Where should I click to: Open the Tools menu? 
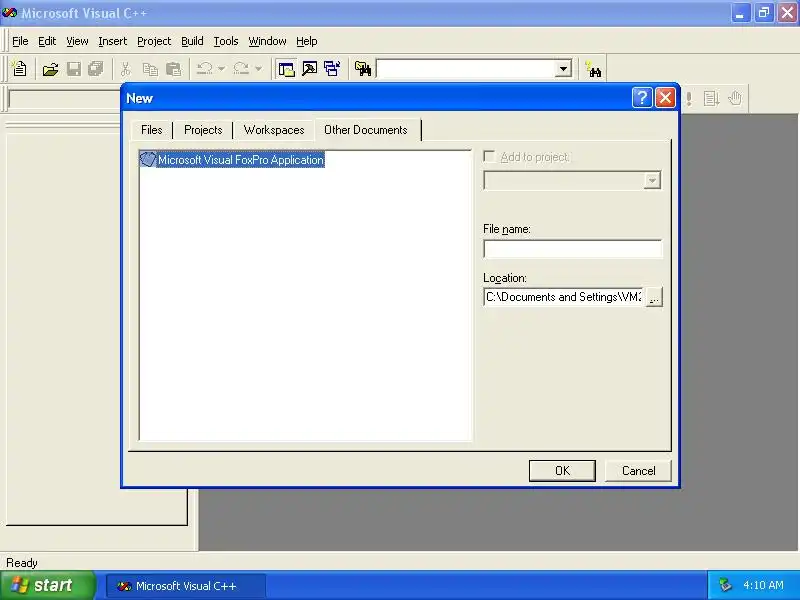(x=226, y=41)
